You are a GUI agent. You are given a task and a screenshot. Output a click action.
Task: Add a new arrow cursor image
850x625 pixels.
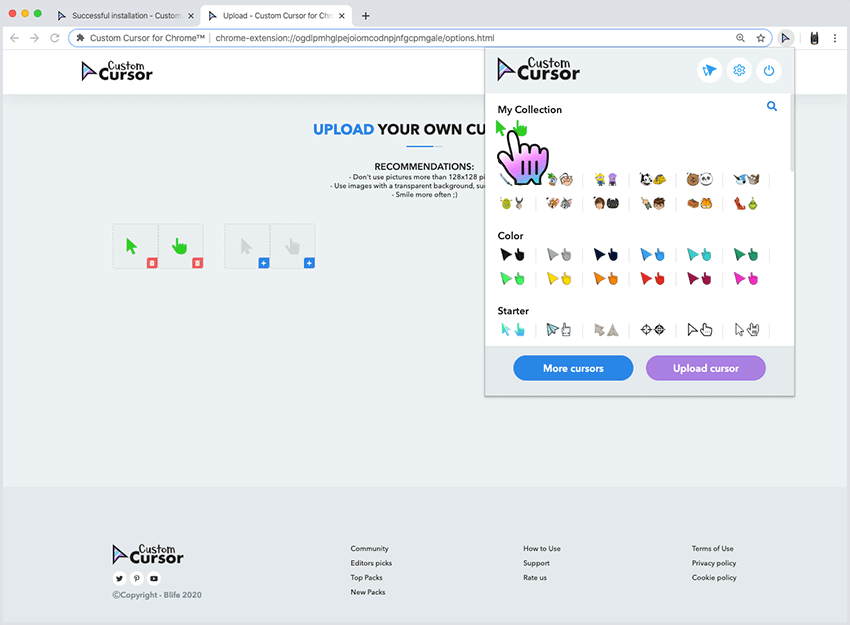coord(263,263)
